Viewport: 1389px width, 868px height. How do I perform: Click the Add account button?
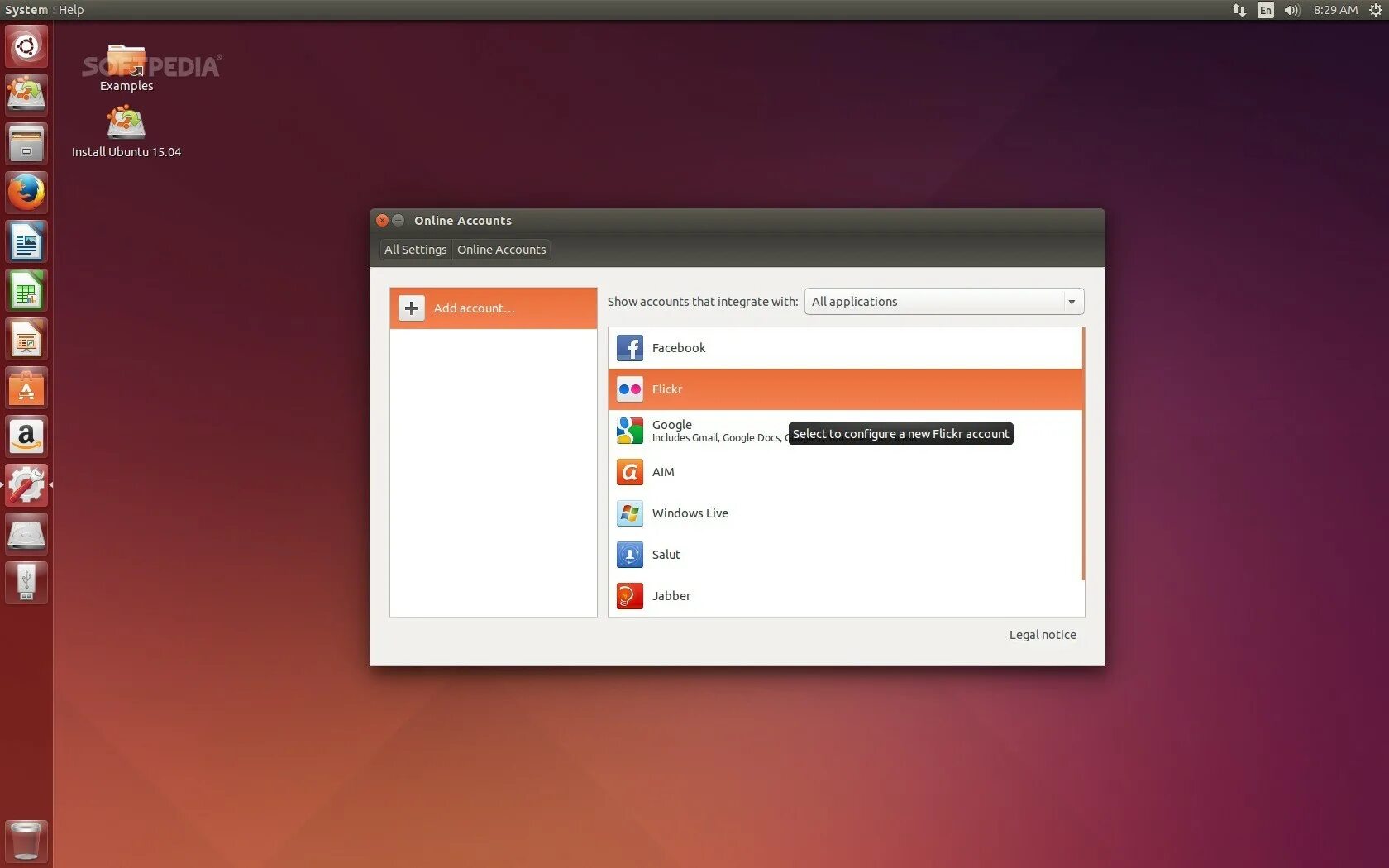[x=475, y=308]
